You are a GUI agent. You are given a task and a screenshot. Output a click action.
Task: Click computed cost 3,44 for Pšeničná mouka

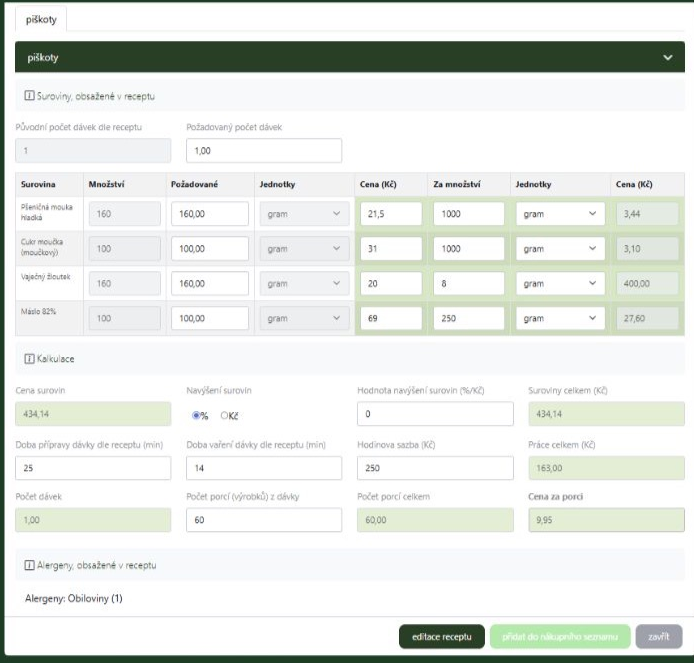647,214
